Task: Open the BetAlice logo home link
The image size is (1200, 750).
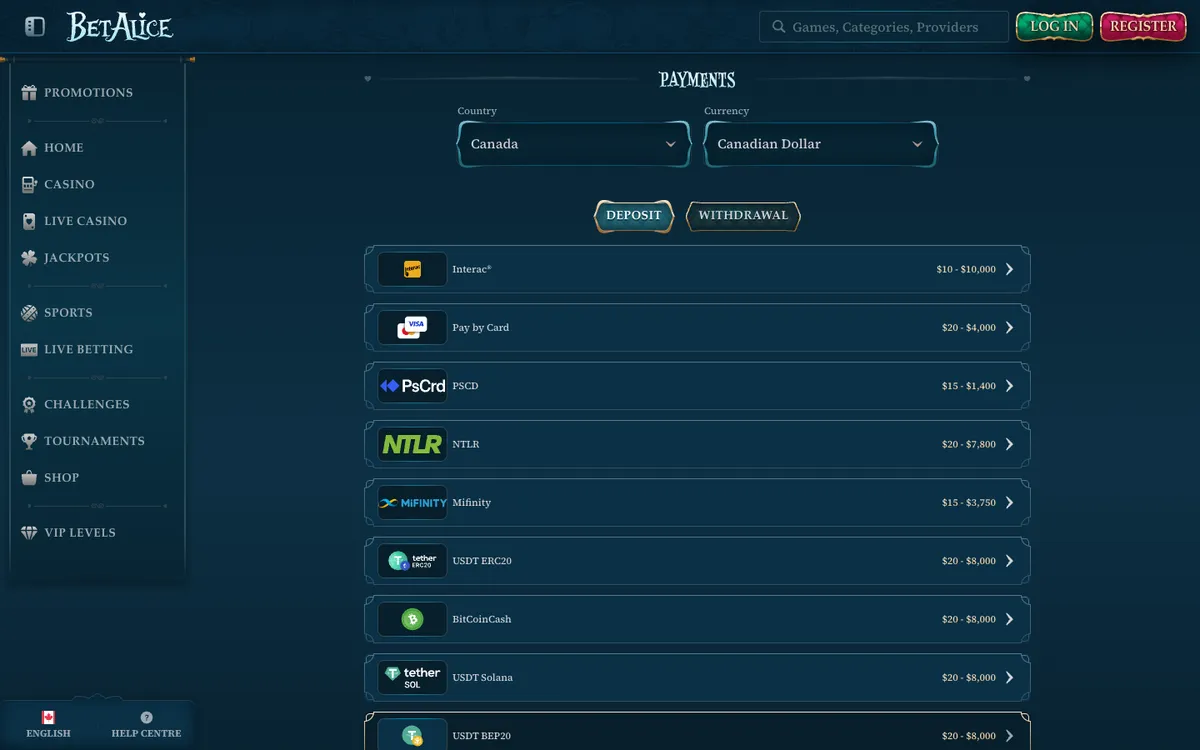Action: pyautogui.click(x=120, y=27)
